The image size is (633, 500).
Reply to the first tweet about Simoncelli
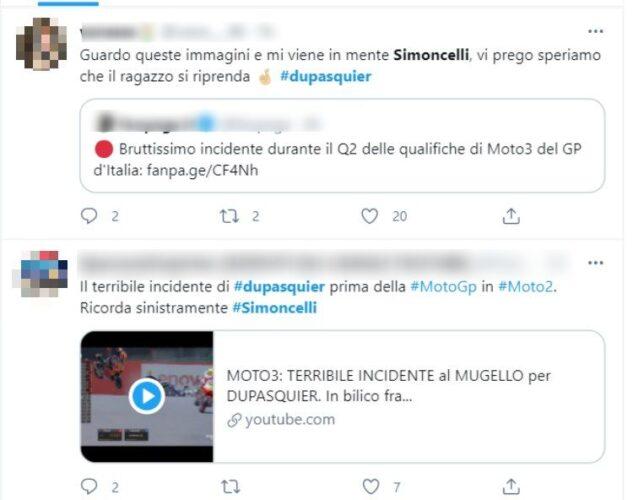coord(89,216)
